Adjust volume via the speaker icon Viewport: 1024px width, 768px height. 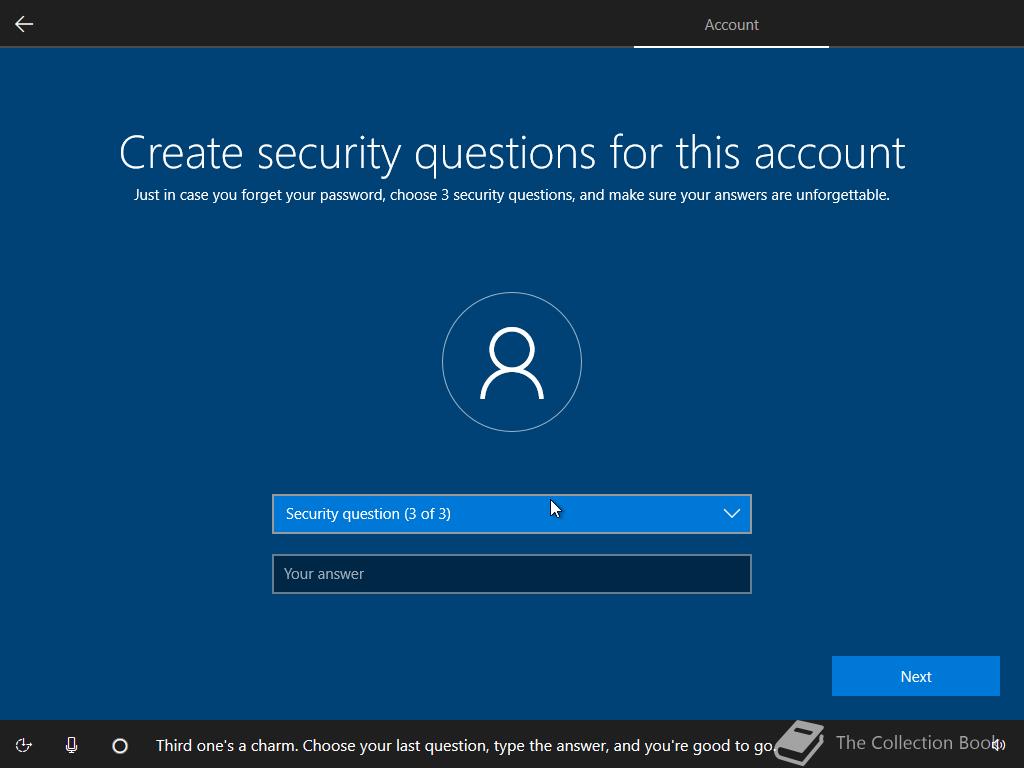pos(998,745)
